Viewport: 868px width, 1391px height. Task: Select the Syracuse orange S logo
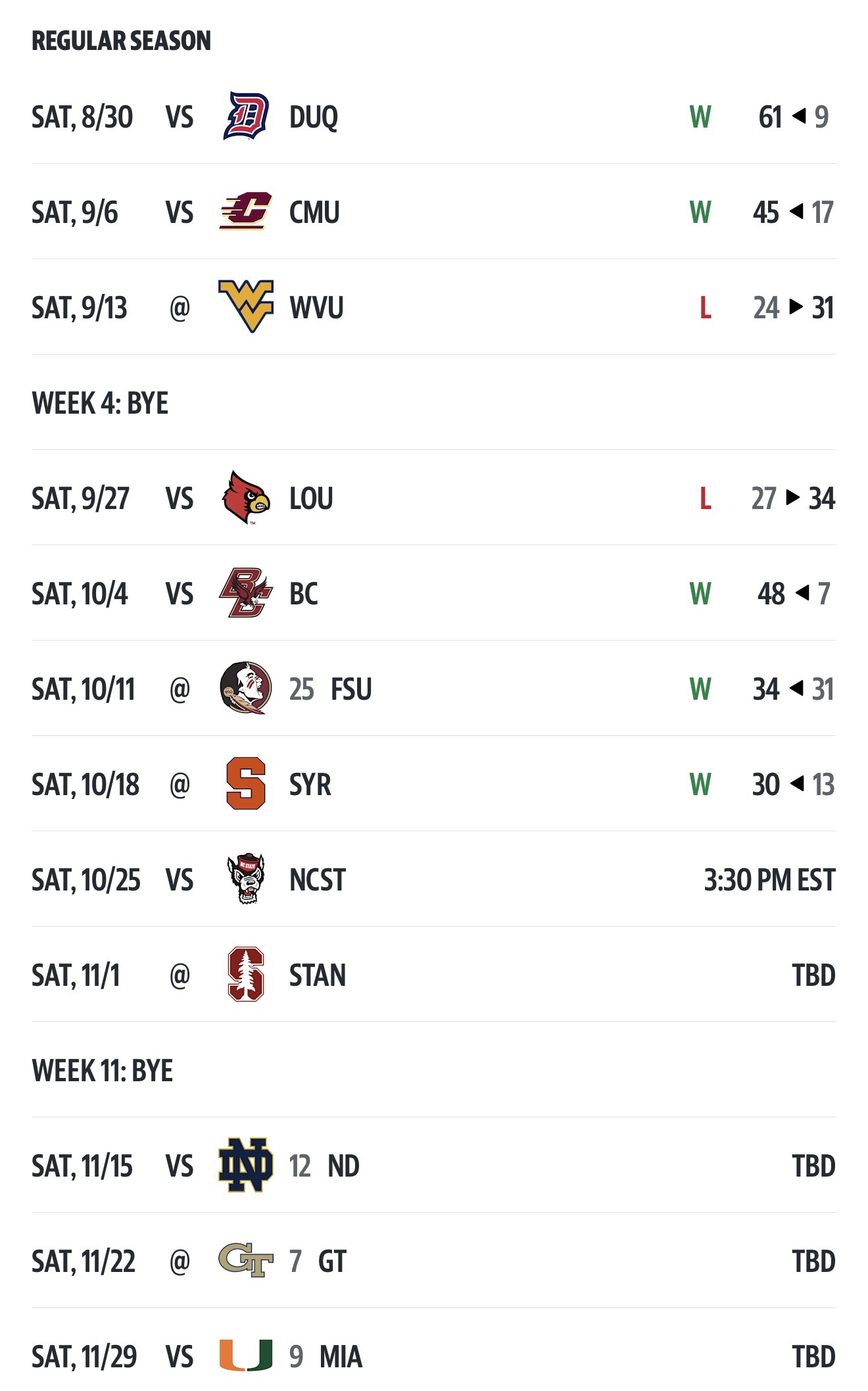[x=245, y=783]
